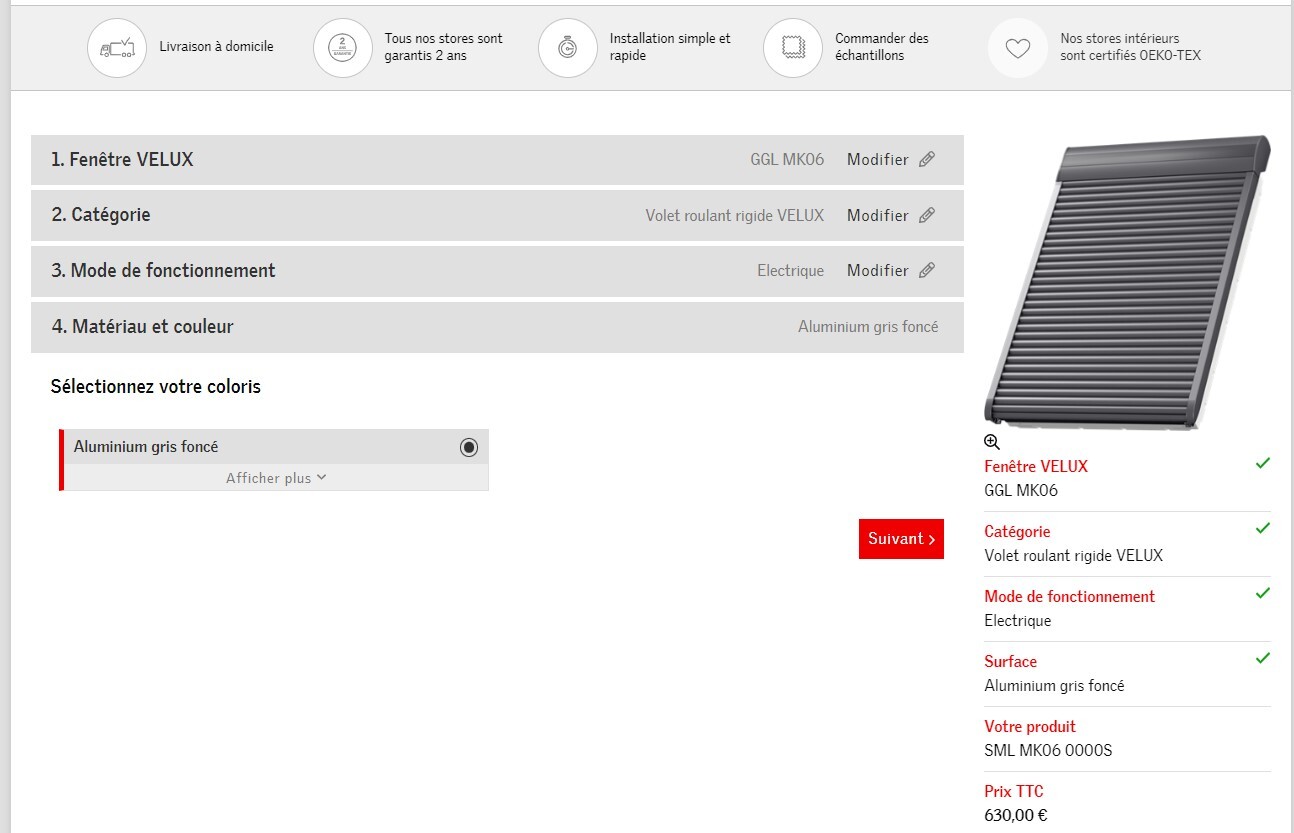Screen dimensions: 1294x833
Task: Click the OEKO-TEX heart icon
Action: coord(1018,48)
